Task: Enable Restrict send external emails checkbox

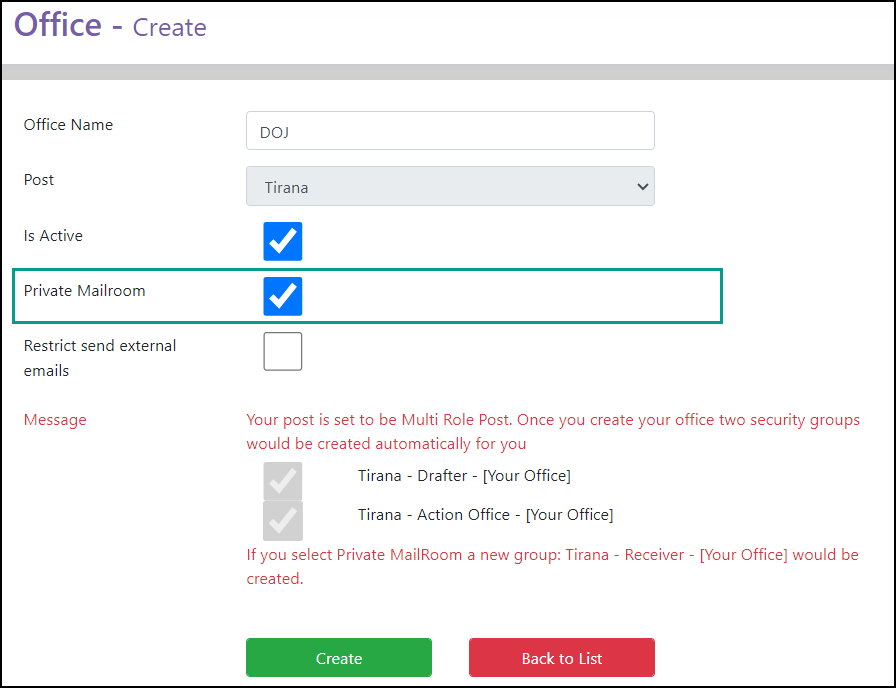Action: click(x=282, y=351)
